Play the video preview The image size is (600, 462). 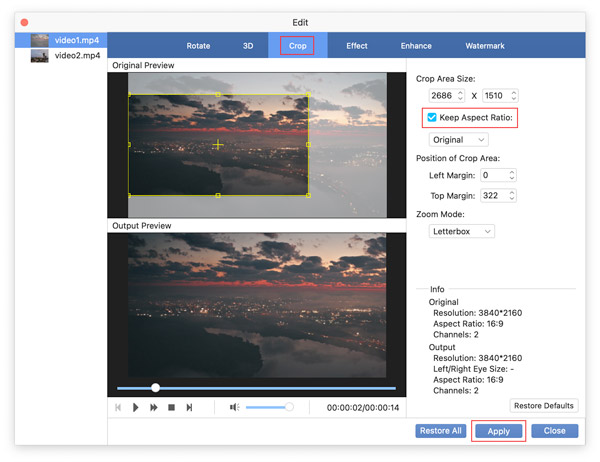click(x=135, y=407)
